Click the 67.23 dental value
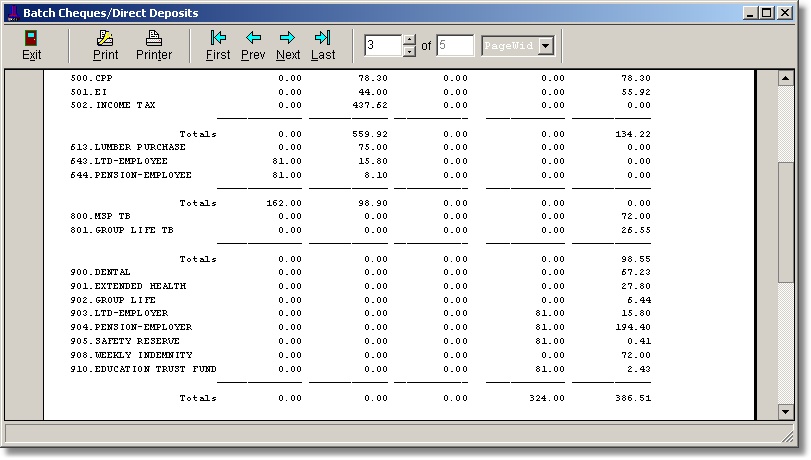811x460 pixels. (x=636, y=272)
